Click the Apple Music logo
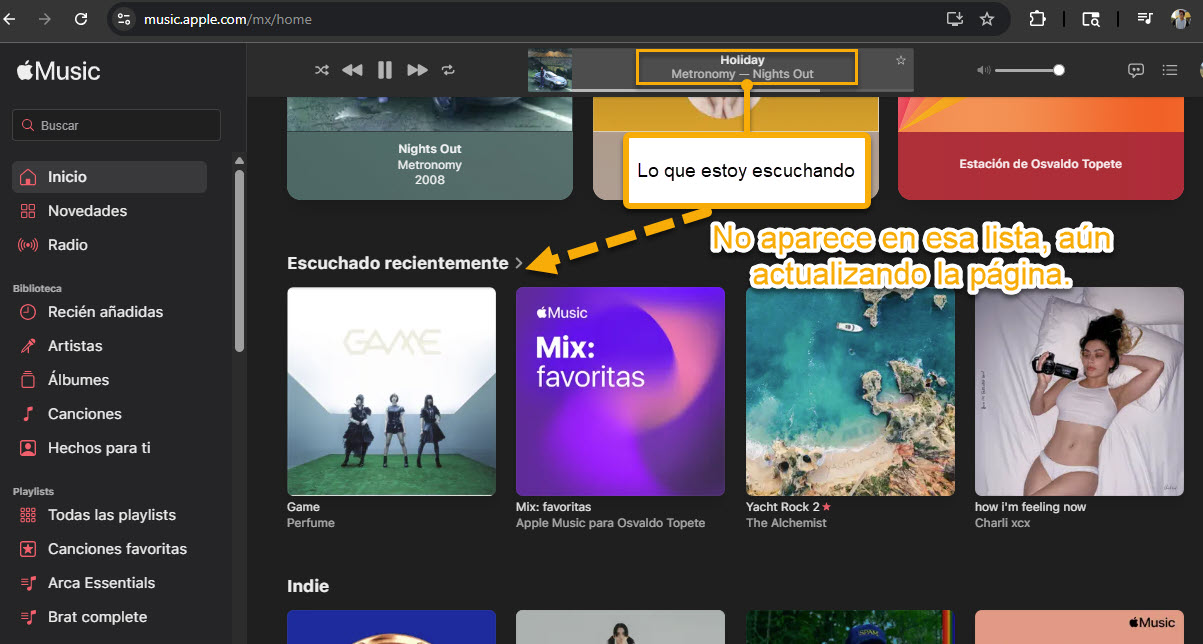This screenshot has width=1203, height=644. [58, 71]
